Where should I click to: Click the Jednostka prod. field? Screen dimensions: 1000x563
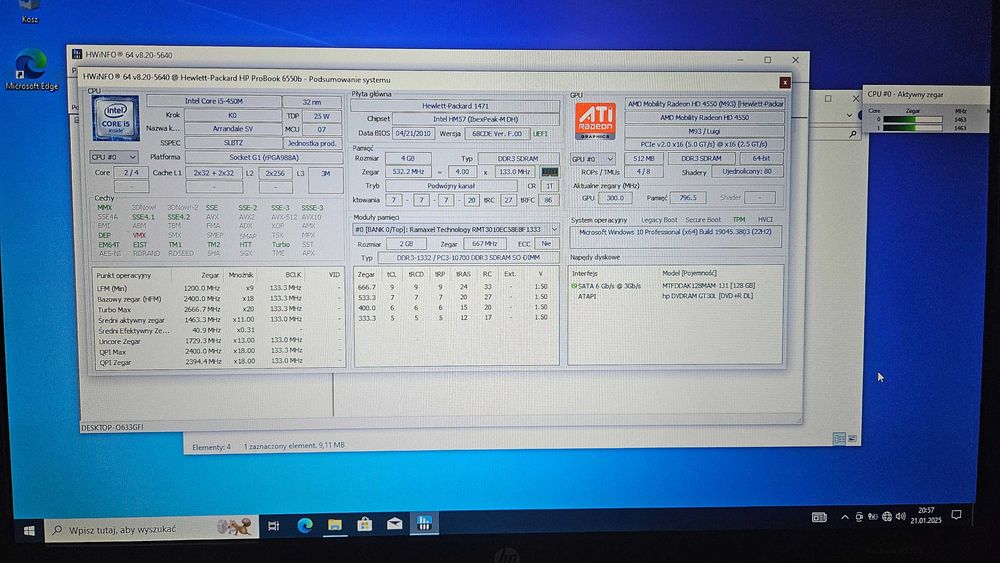click(x=312, y=143)
